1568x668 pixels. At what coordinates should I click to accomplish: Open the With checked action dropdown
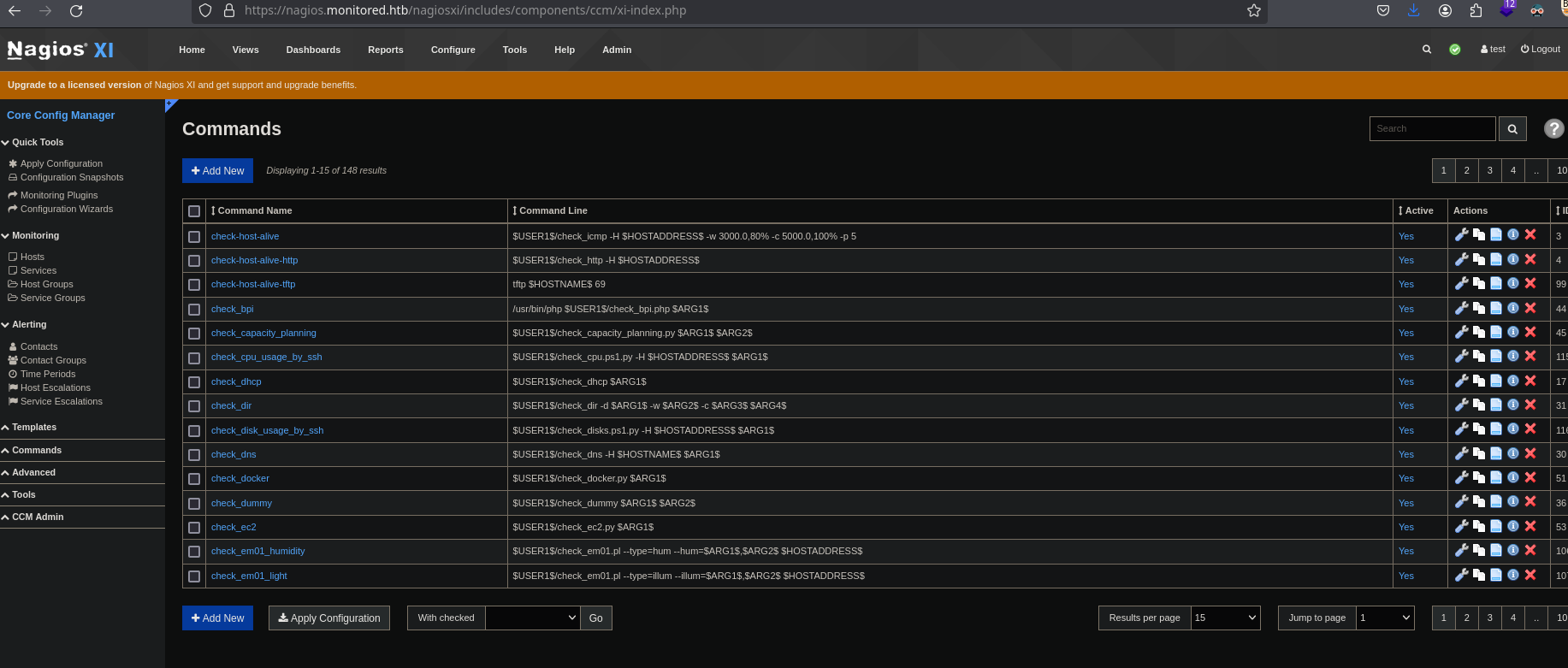[x=533, y=618]
